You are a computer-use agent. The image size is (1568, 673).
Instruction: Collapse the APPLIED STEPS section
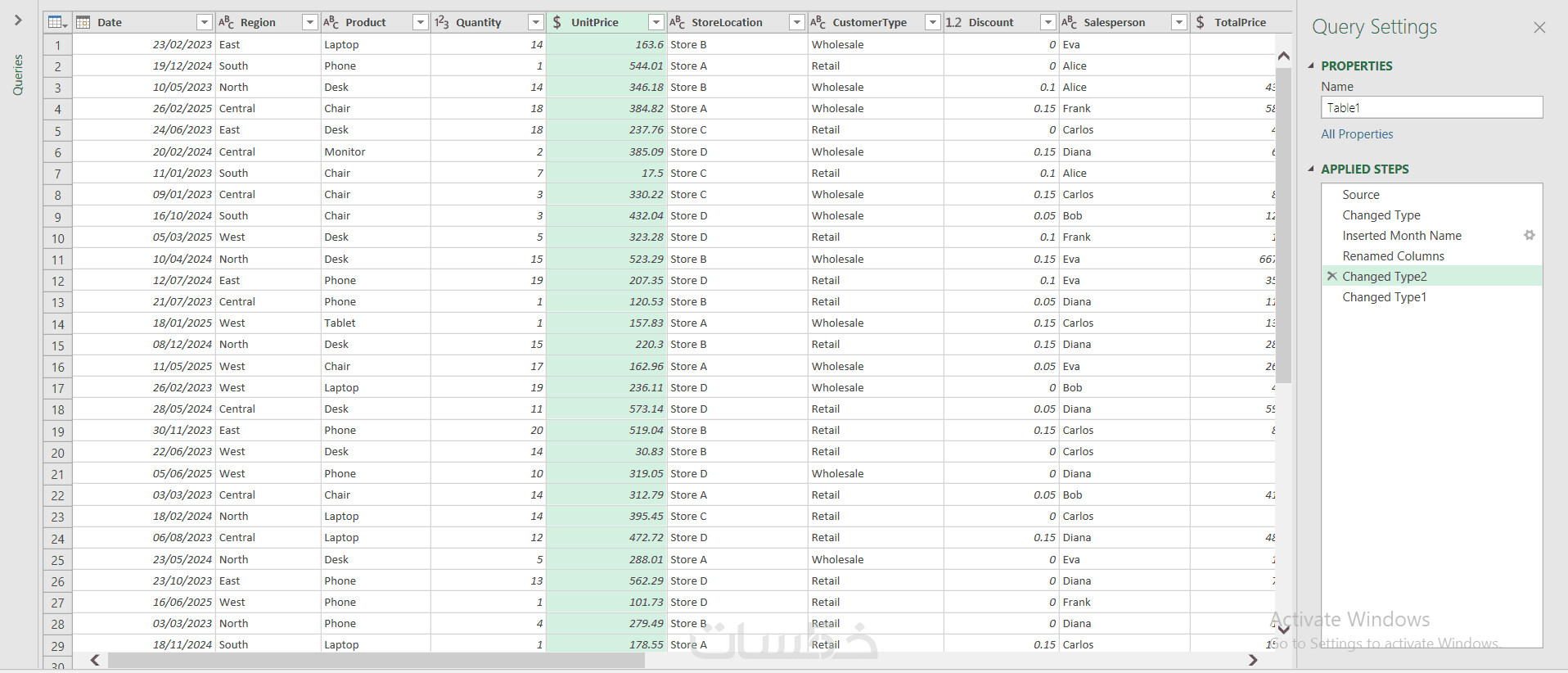coord(1311,169)
